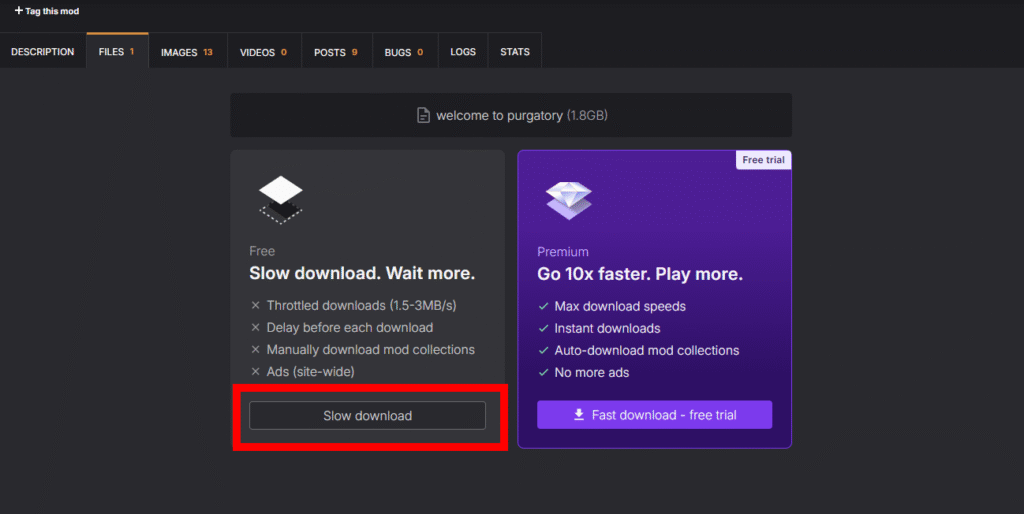This screenshot has height=514, width=1024.
Task: Click the X mark beside Throttled downloads
Action: point(255,306)
